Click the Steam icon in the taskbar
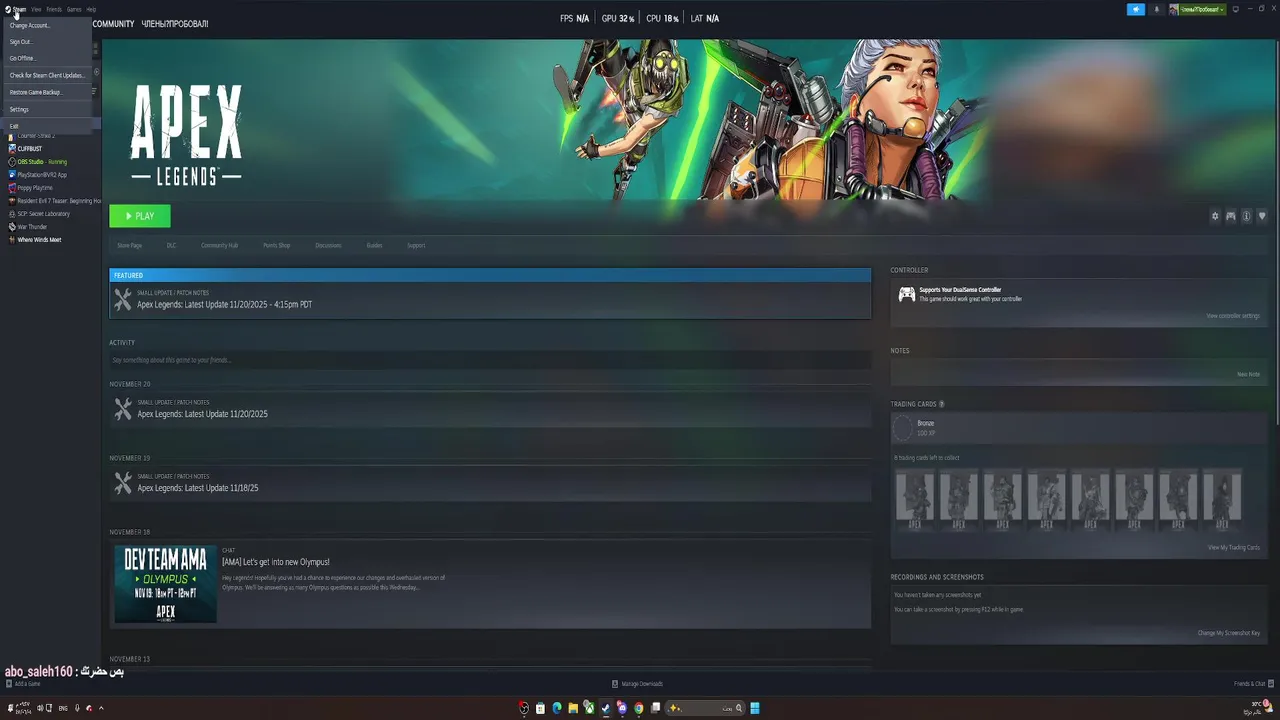The width and height of the screenshot is (1280, 720). 605,708
